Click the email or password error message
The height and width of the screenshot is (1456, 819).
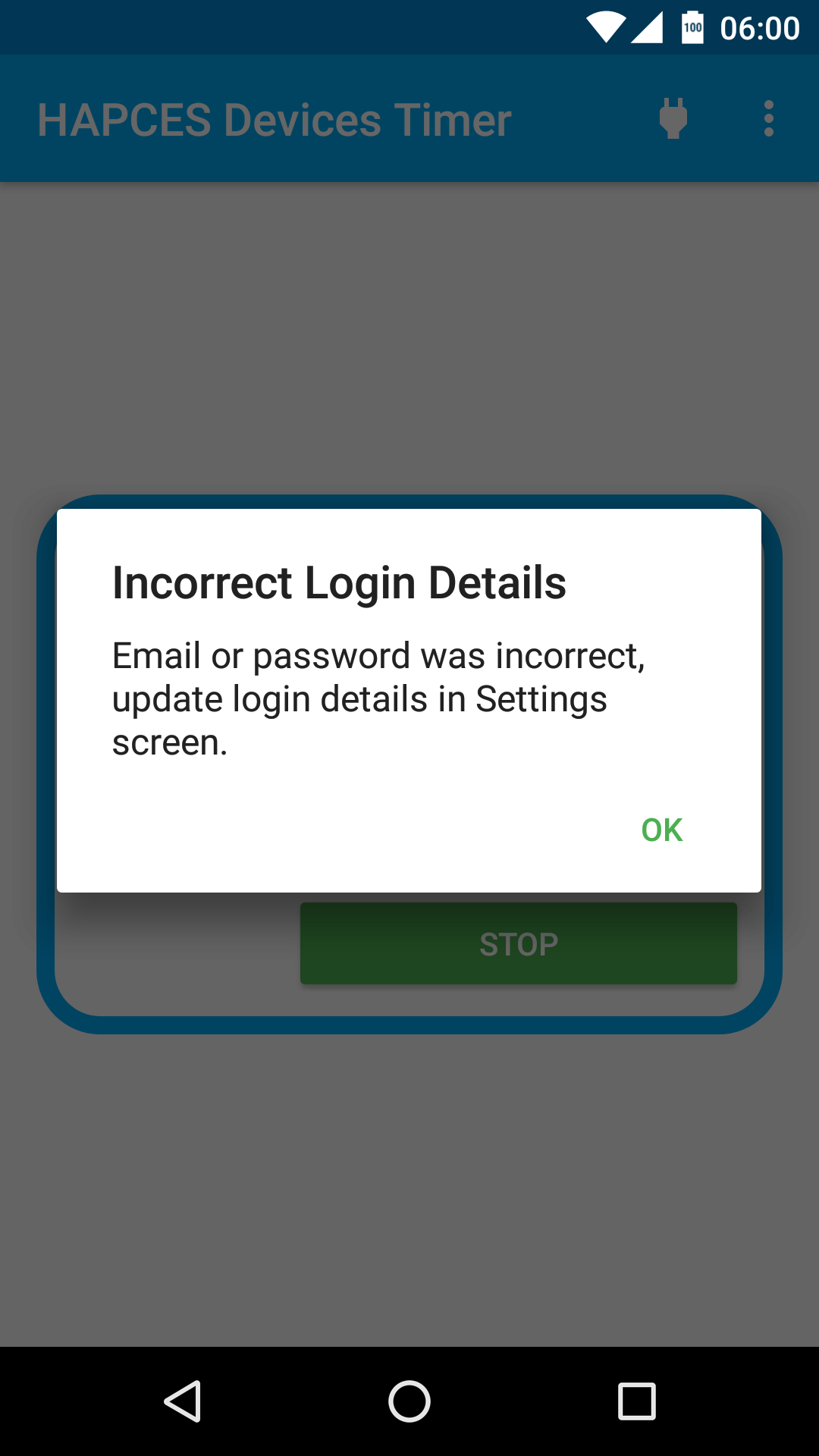378,698
